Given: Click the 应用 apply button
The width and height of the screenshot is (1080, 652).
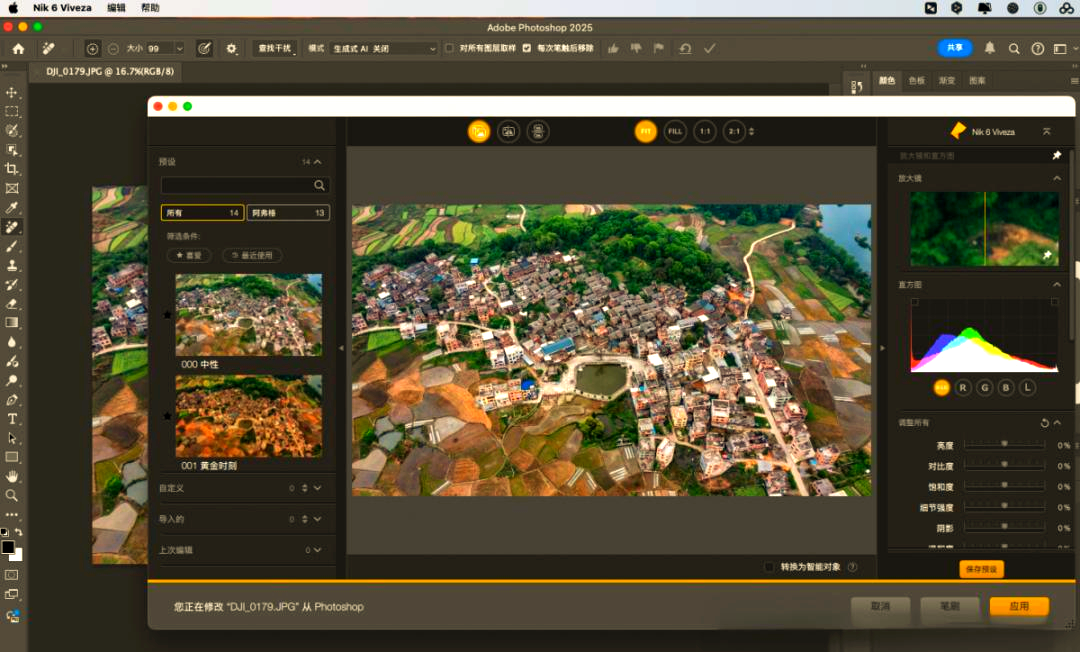Looking at the screenshot, I should (x=1019, y=606).
